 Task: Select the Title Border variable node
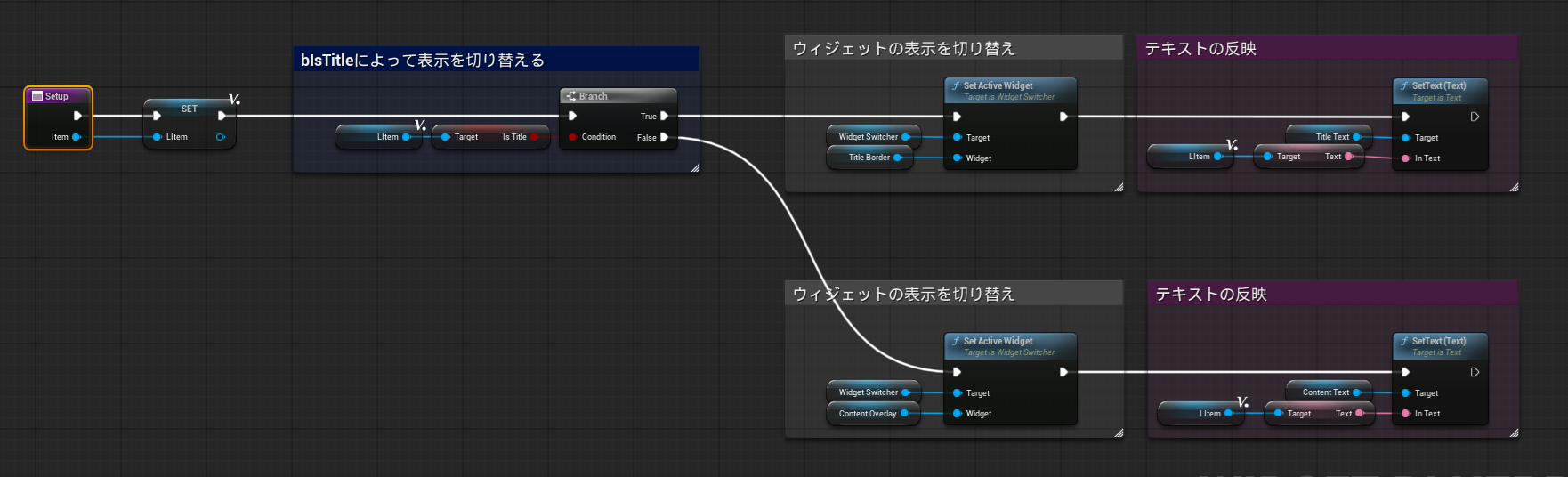coord(868,158)
